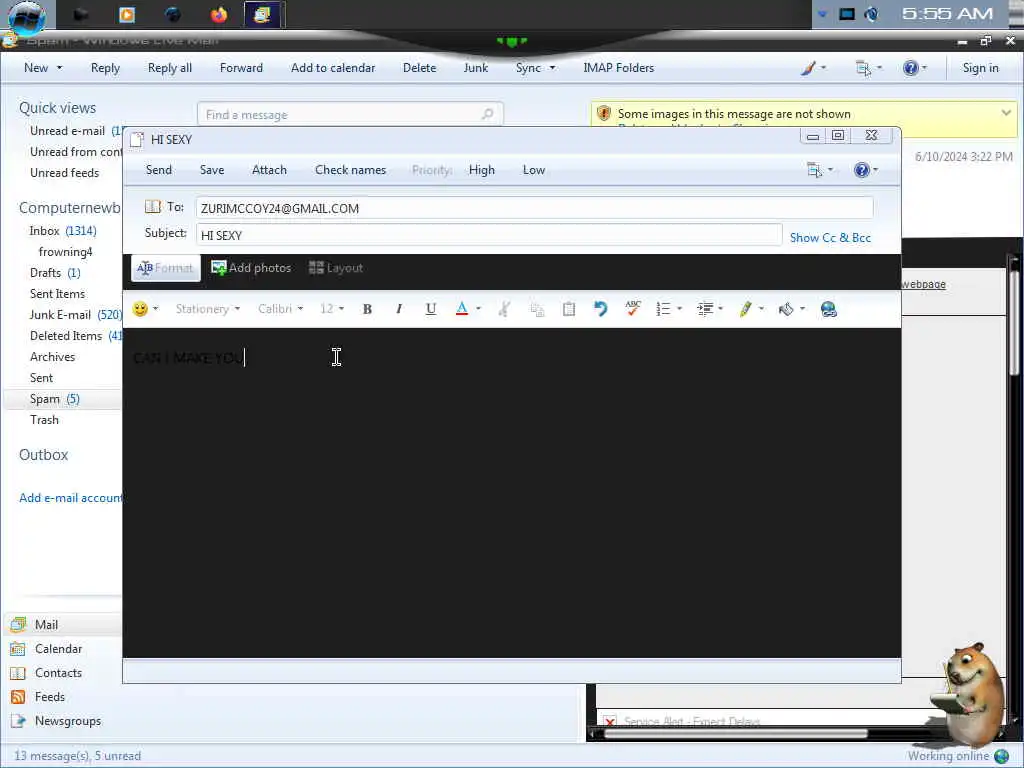Switch to the Add photos tab
The width and height of the screenshot is (1024, 768).
coord(251,268)
